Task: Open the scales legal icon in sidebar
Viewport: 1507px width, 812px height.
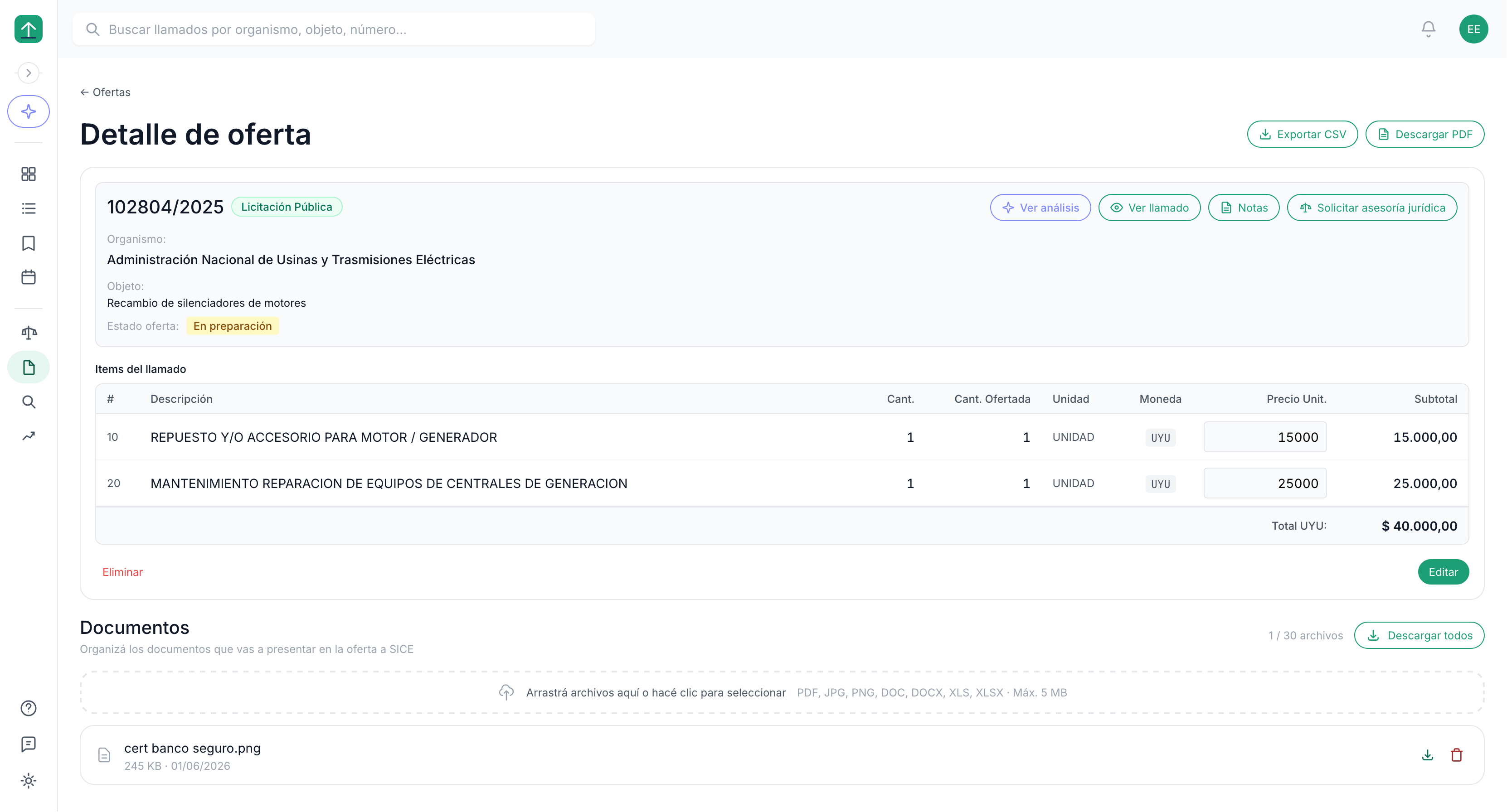Action: pos(28,333)
